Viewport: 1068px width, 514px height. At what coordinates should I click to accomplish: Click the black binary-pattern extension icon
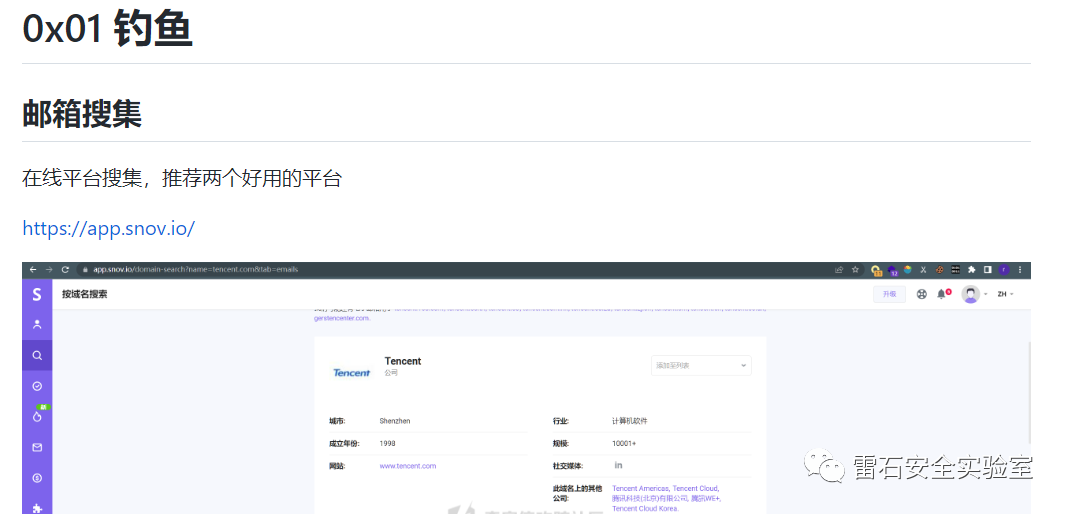[956, 270]
